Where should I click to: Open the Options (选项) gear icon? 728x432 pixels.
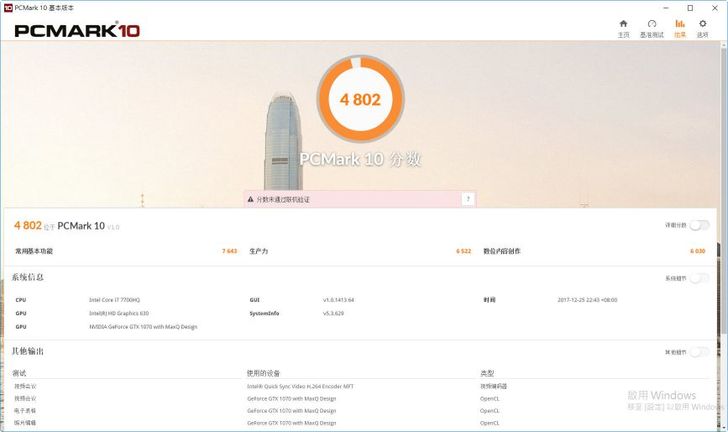point(702,24)
